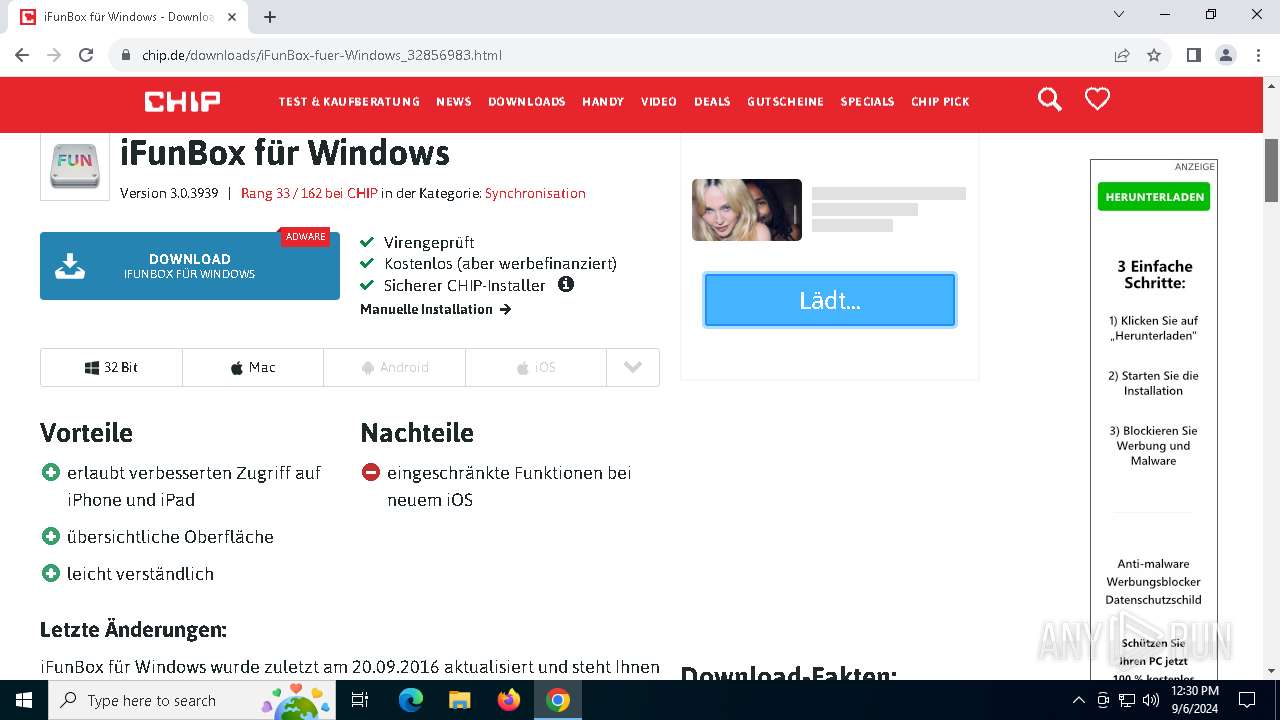This screenshot has width=1280, height=720.
Task: Close the iFunBox für Windows tab
Action: tap(233, 17)
